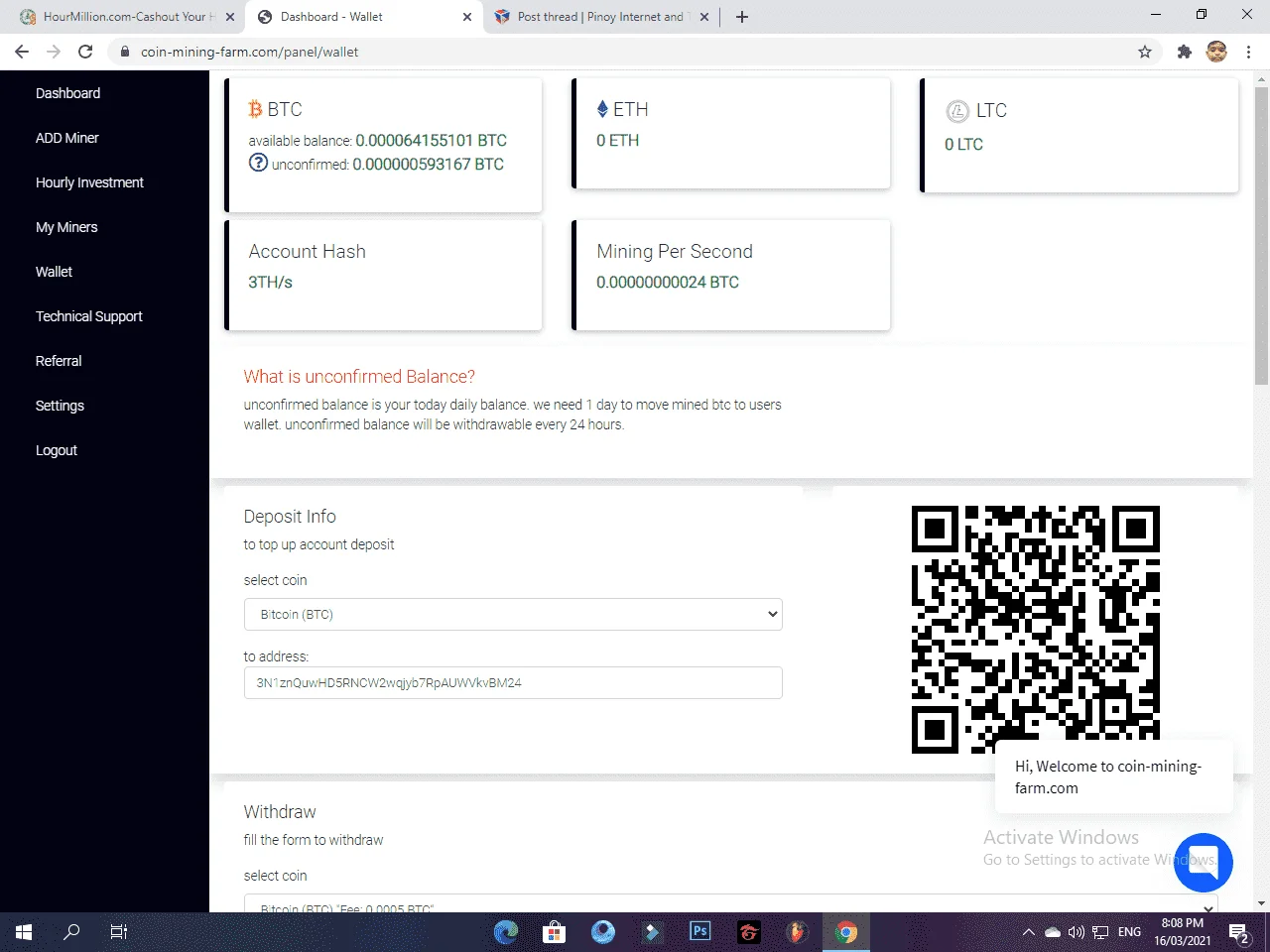The width and height of the screenshot is (1270, 952).
Task: Open the Chrome three-dot menu
Action: (1248, 52)
